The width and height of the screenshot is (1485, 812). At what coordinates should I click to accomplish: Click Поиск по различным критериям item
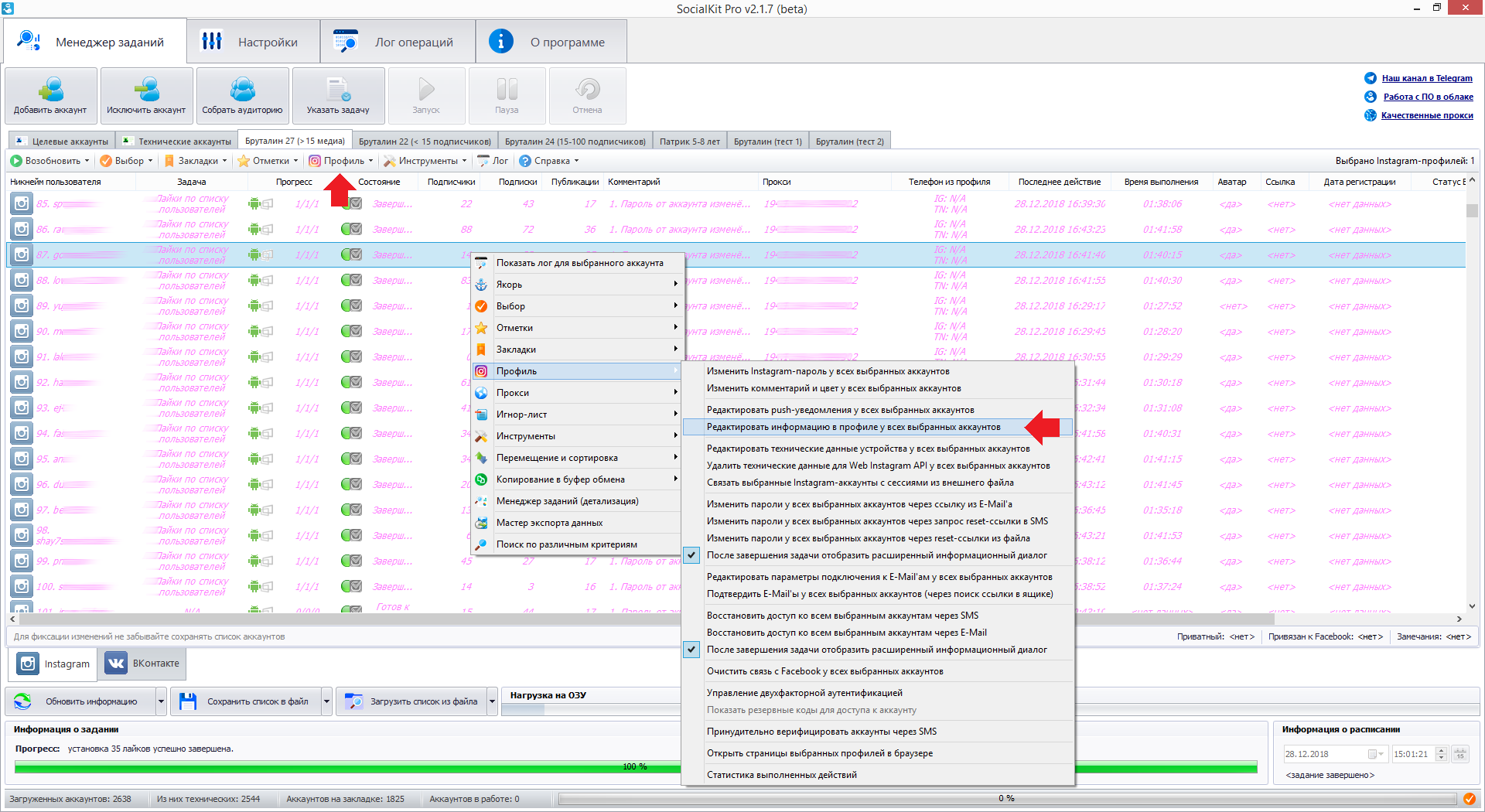click(578, 544)
